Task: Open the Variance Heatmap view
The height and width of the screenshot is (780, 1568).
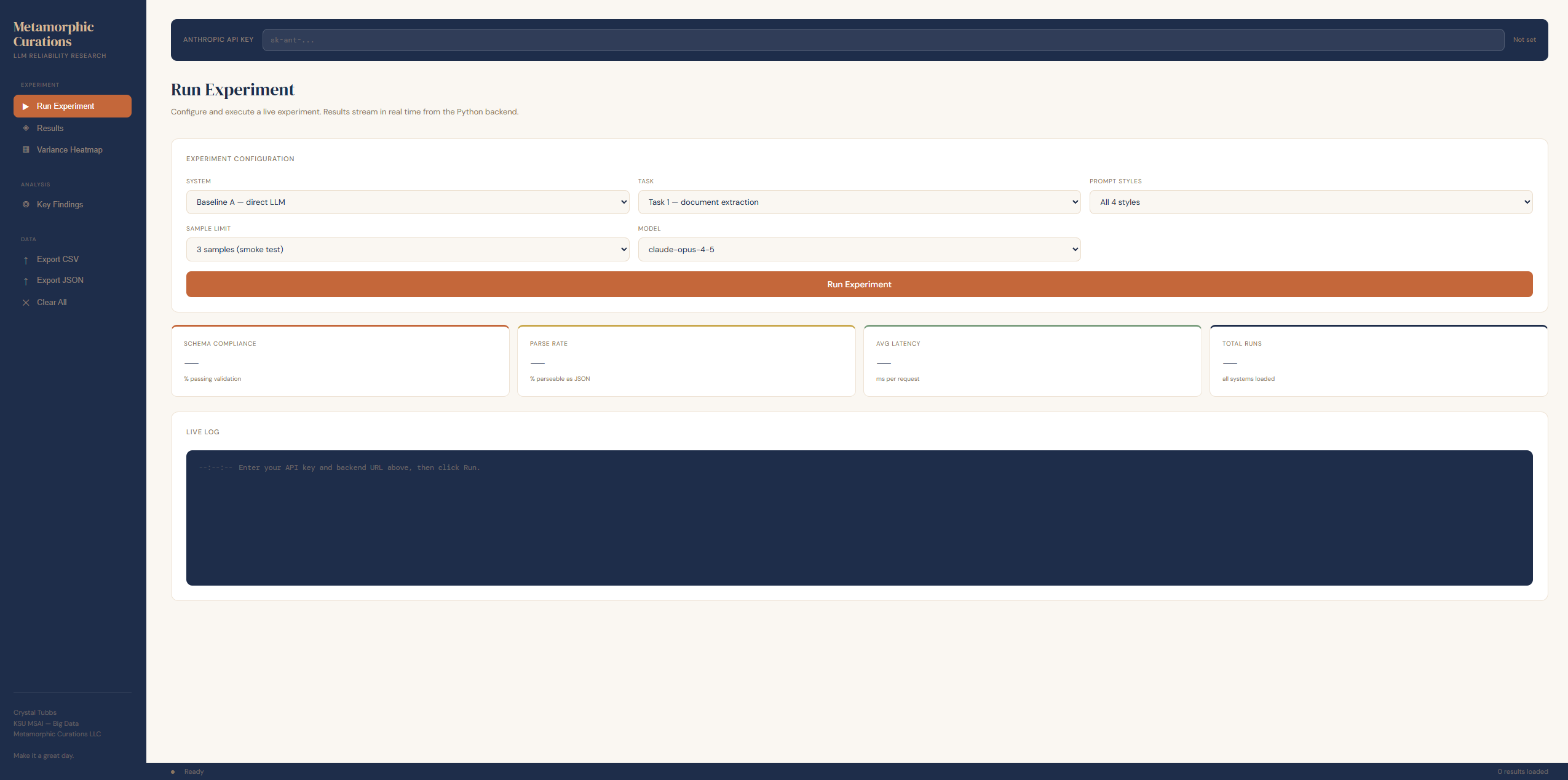Action: coord(73,149)
